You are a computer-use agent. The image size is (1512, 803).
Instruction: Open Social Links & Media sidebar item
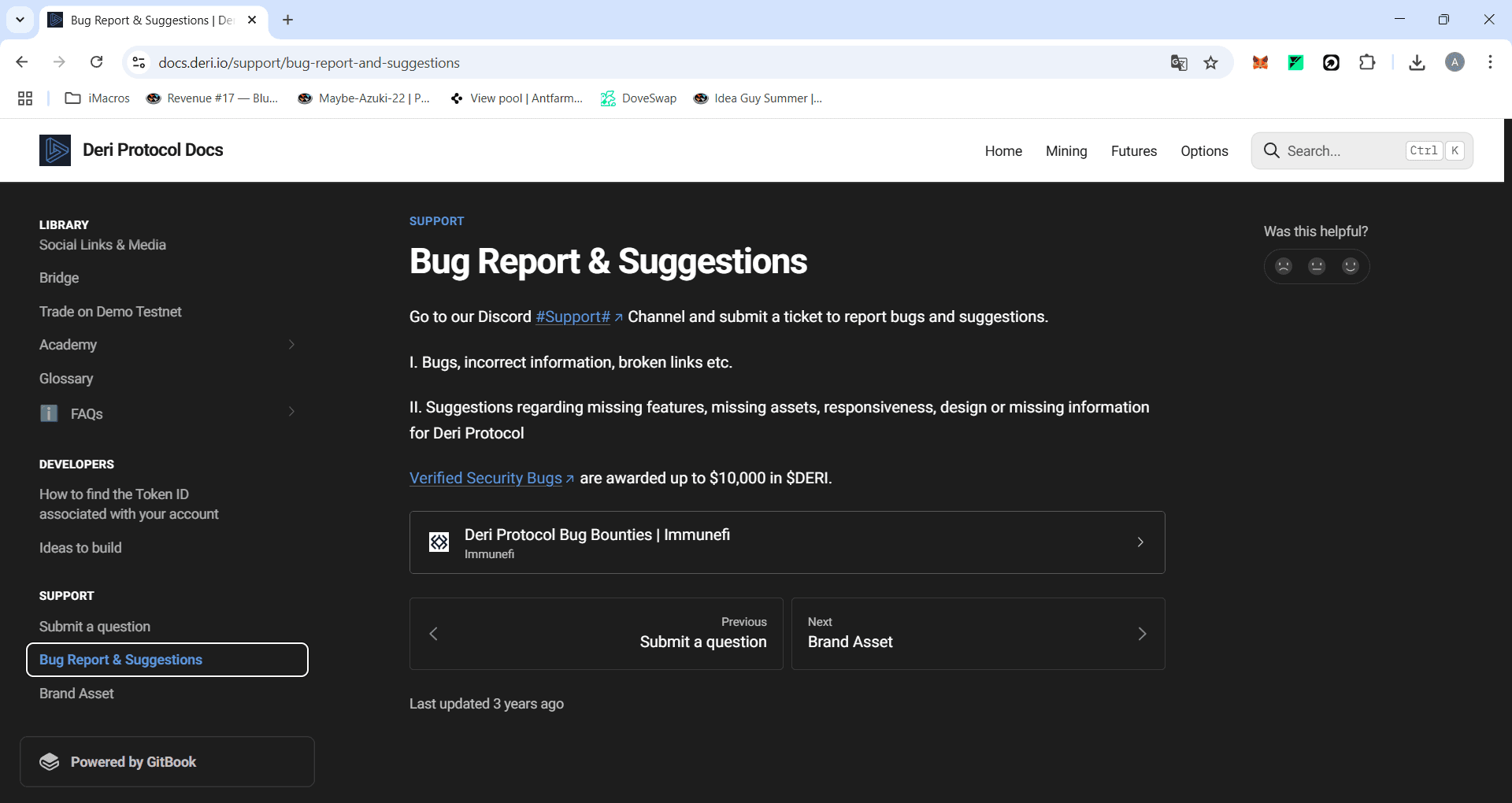[102, 245]
